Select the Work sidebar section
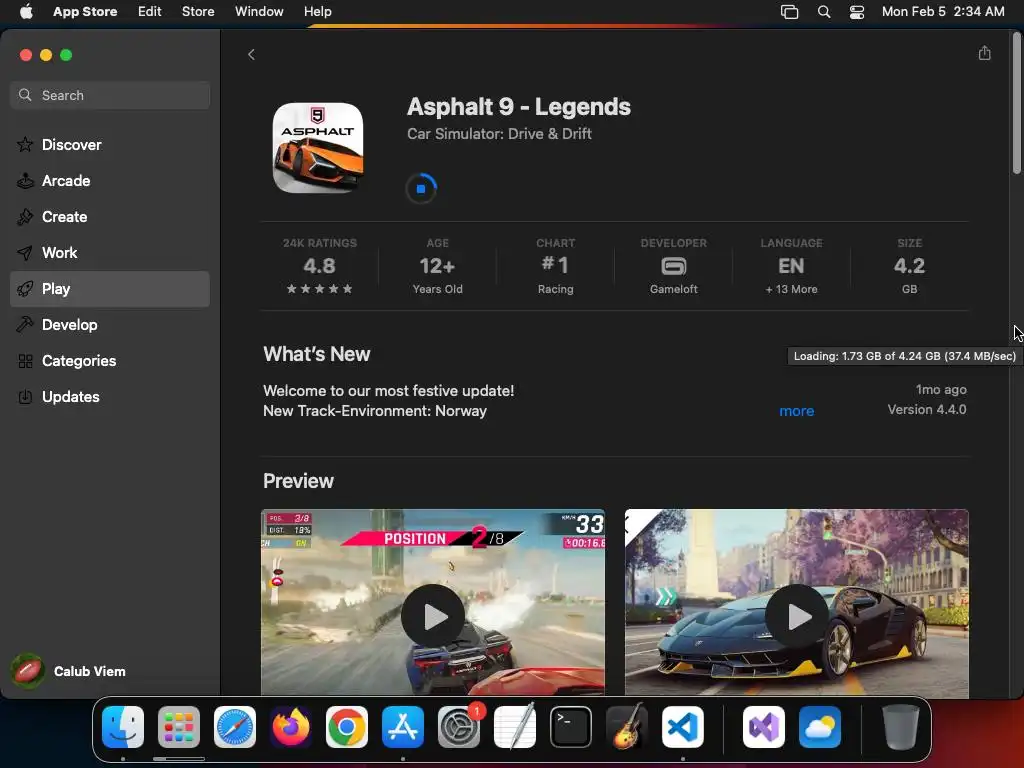 [x=110, y=253]
